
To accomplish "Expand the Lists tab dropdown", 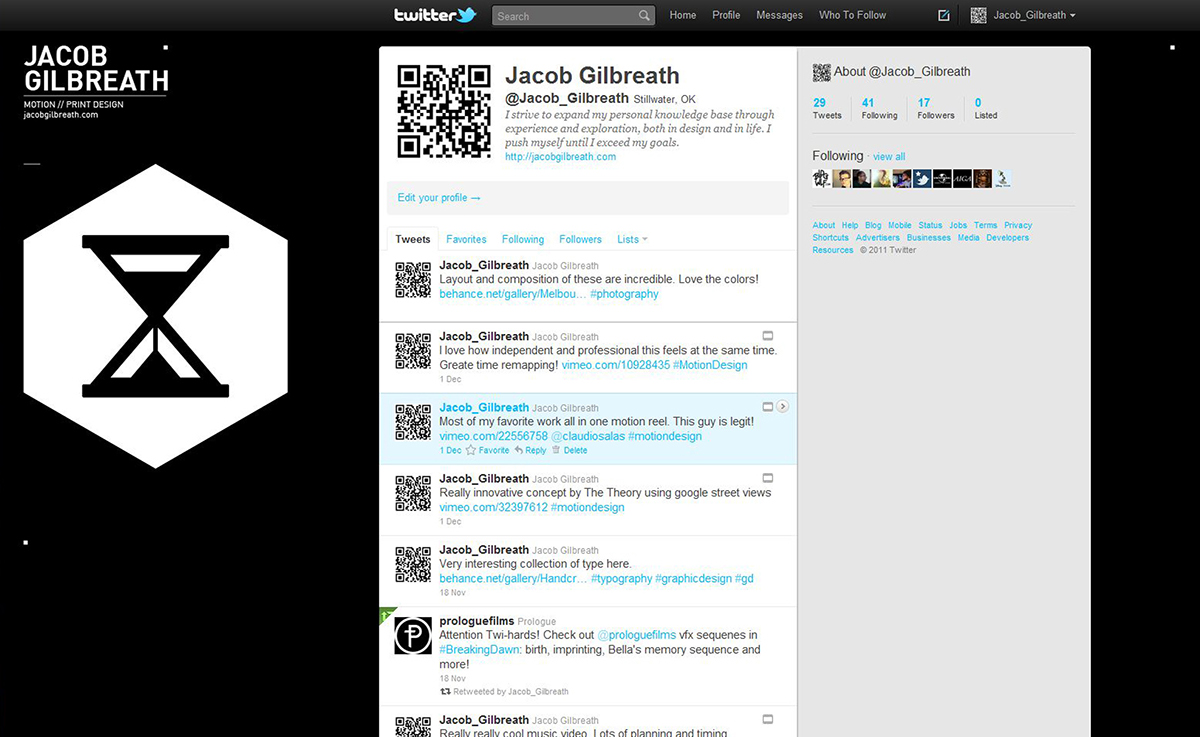I will [632, 239].
